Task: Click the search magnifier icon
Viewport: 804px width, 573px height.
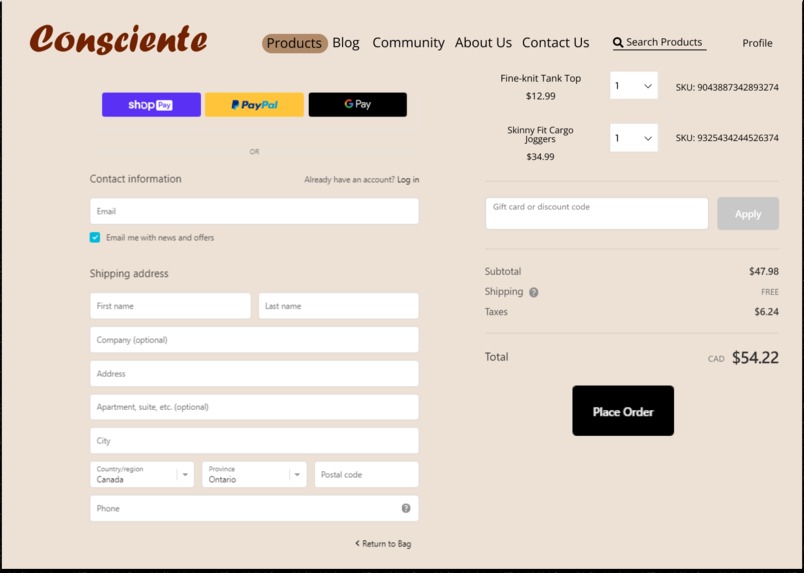Action: (618, 43)
